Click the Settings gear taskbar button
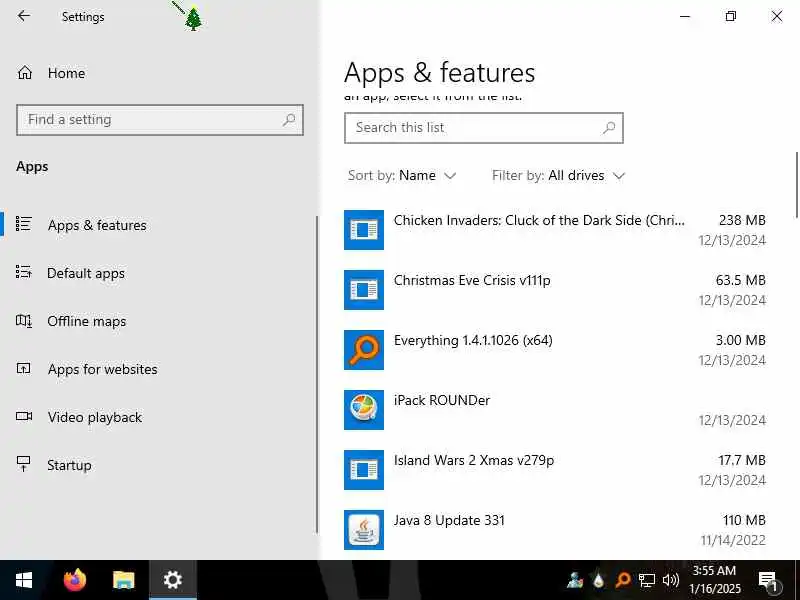800x600 pixels. pyautogui.click(x=172, y=580)
